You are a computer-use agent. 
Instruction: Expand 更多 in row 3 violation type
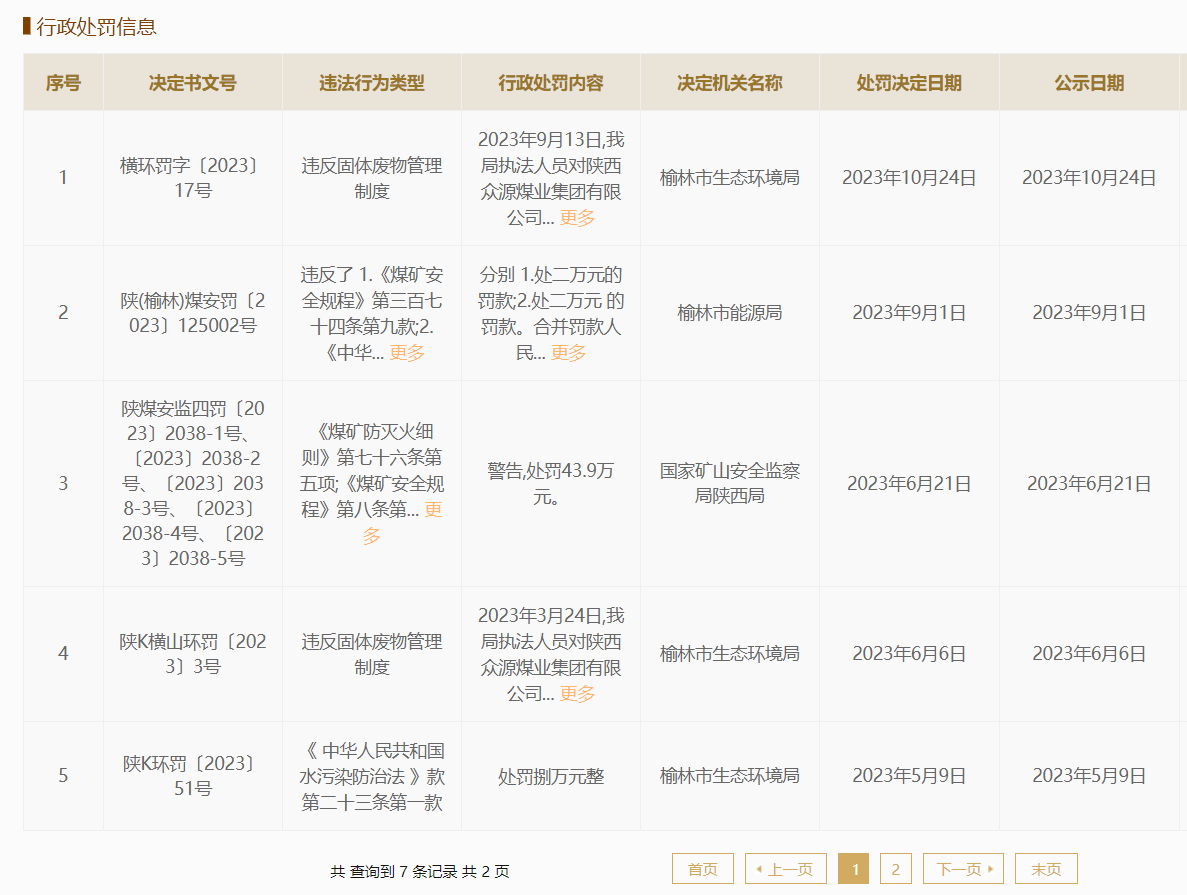tap(432, 511)
